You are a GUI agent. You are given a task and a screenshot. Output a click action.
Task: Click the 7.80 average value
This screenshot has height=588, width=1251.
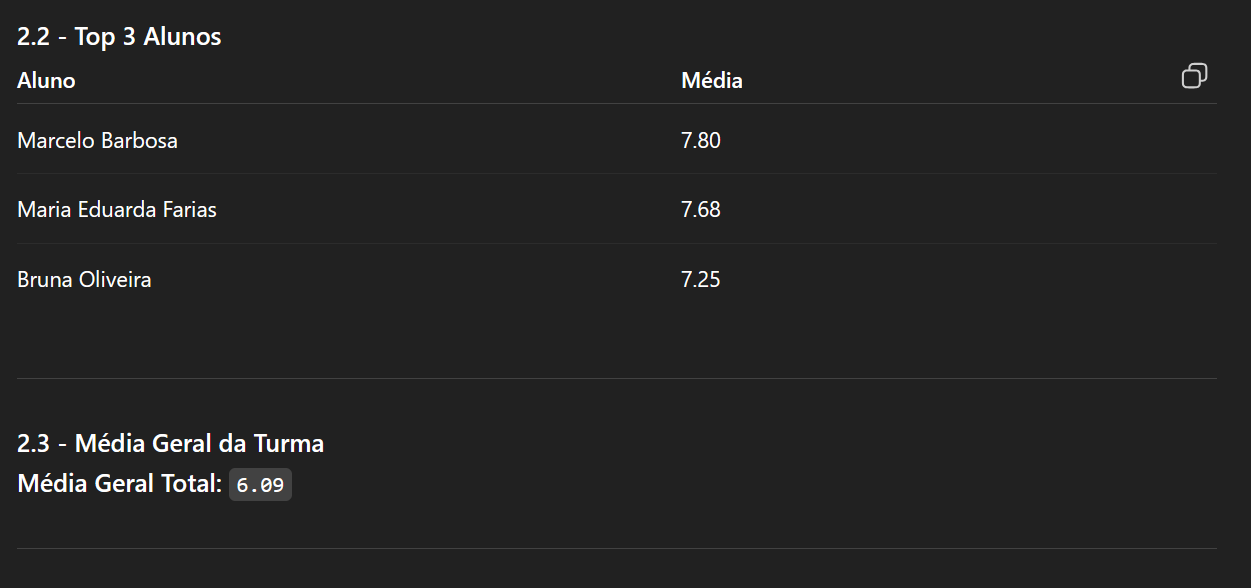point(700,141)
